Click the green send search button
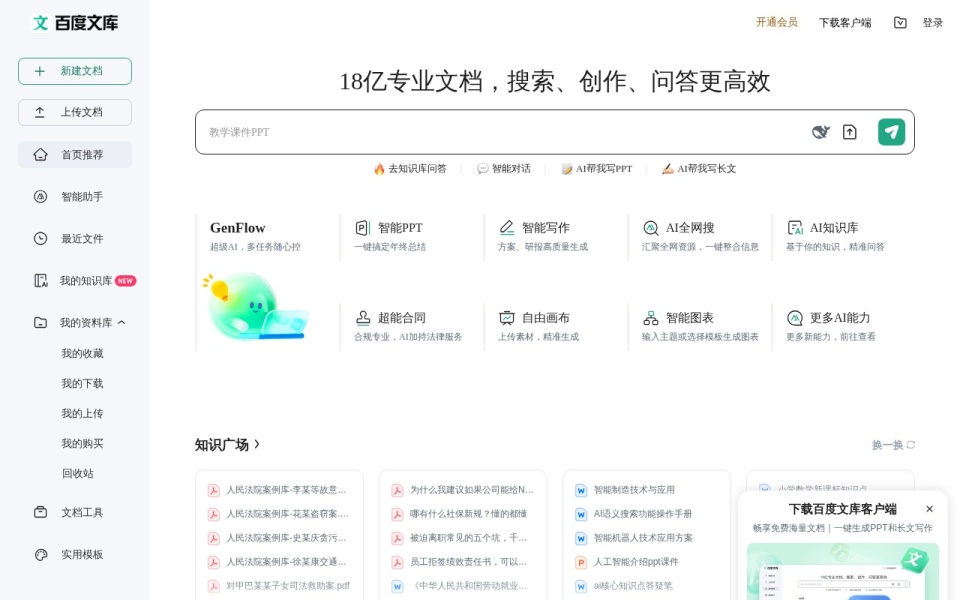Viewport: 960px width, 600px height. tap(891, 132)
